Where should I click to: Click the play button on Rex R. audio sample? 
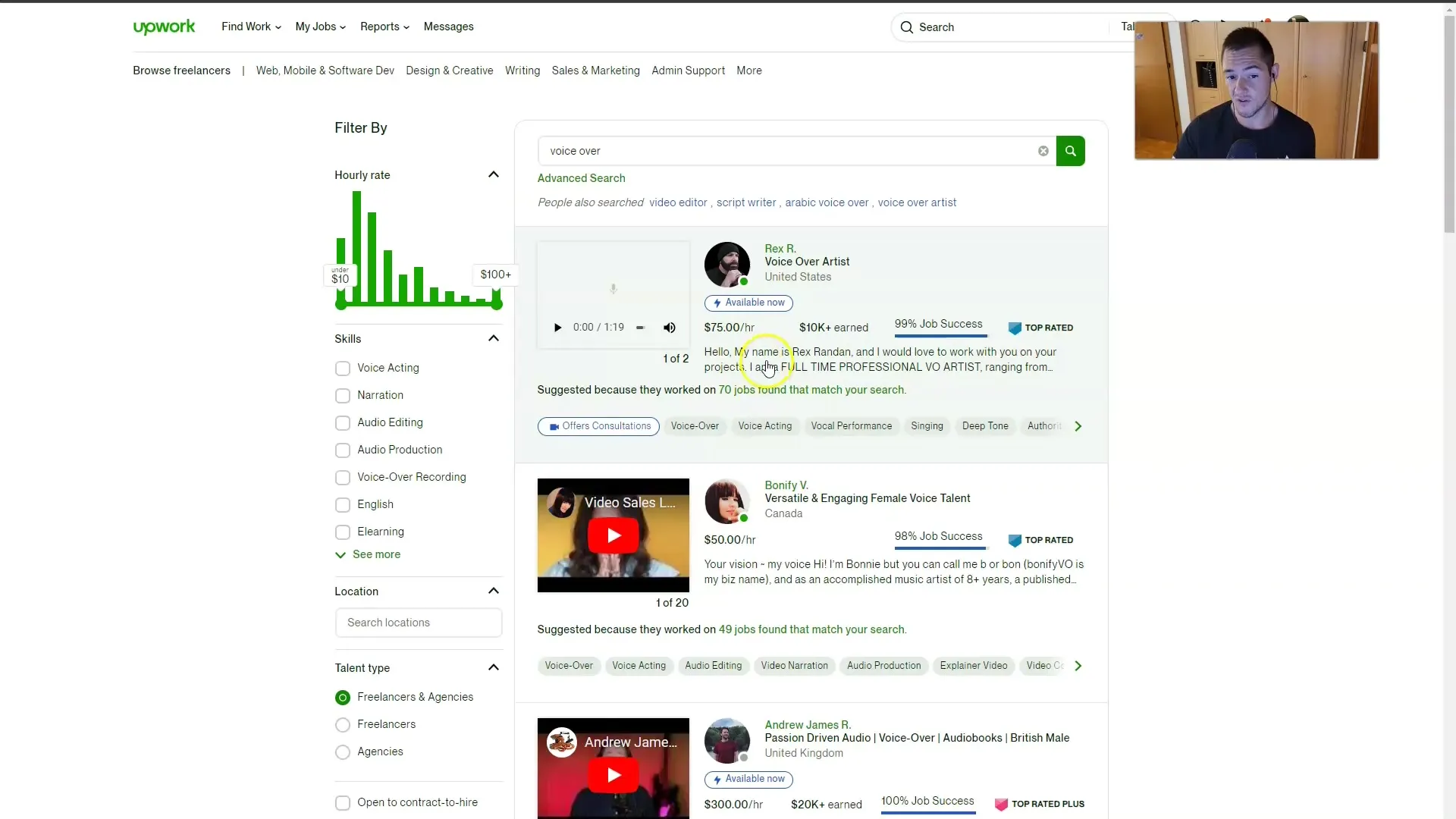pos(557,327)
